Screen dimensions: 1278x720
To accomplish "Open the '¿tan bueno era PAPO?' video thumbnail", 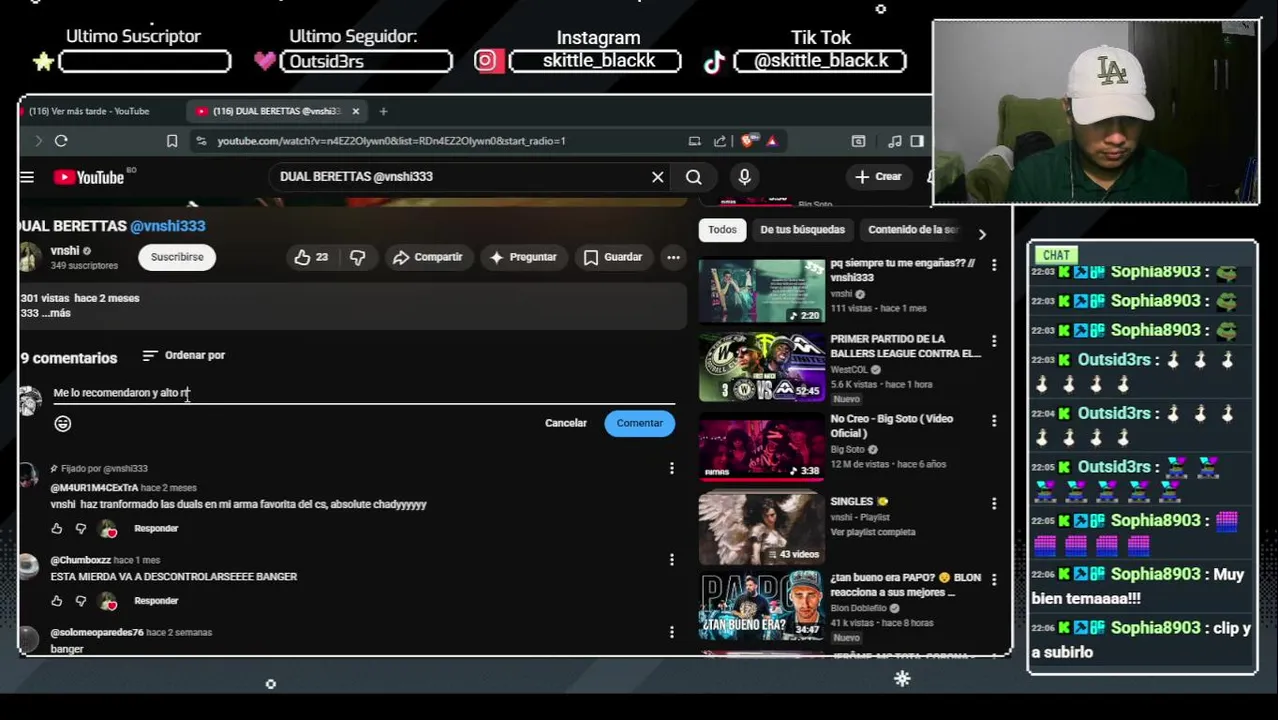I will pyautogui.click(x=762, y=606).
